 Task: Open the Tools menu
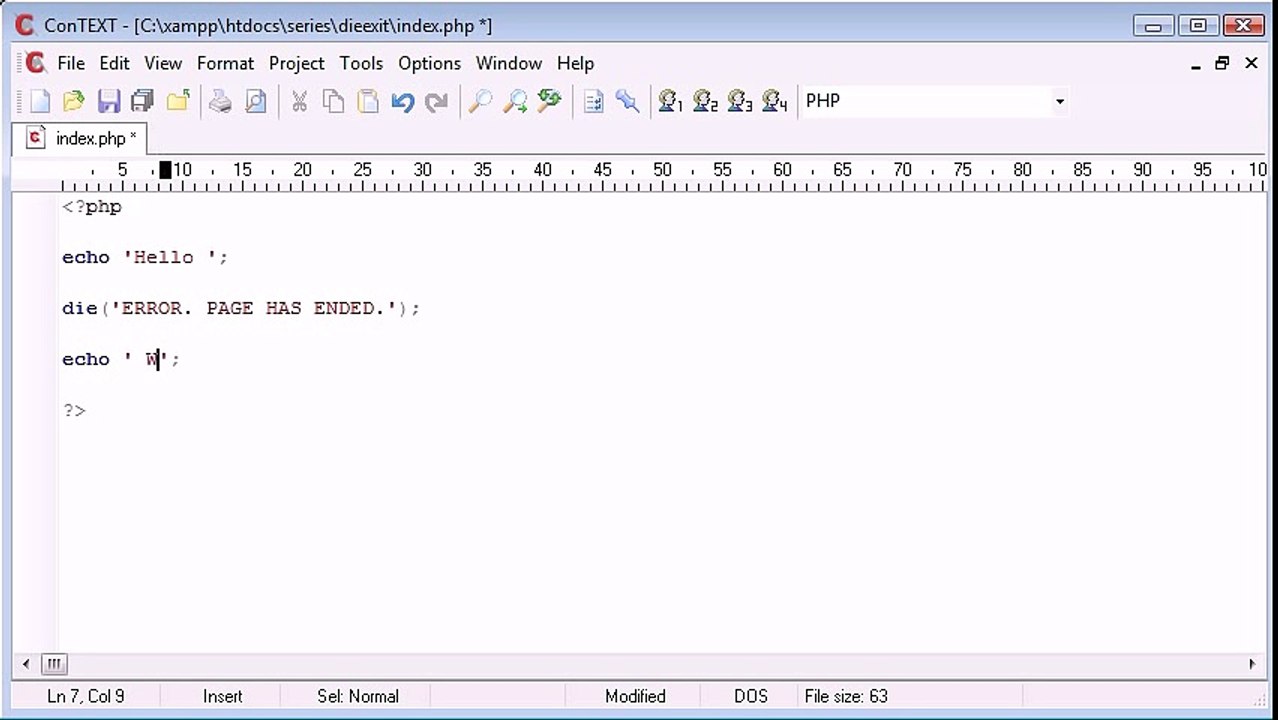(361, 63)
